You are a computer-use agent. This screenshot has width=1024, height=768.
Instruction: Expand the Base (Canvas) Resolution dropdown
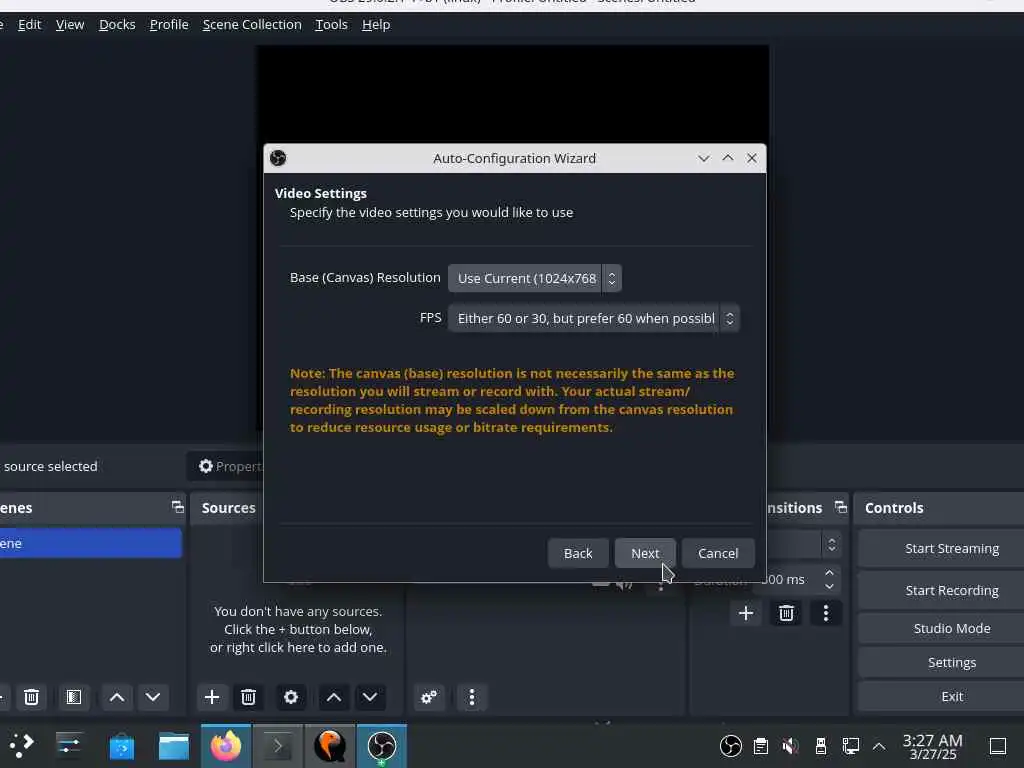pyautogui.click(x=534, y=278)
